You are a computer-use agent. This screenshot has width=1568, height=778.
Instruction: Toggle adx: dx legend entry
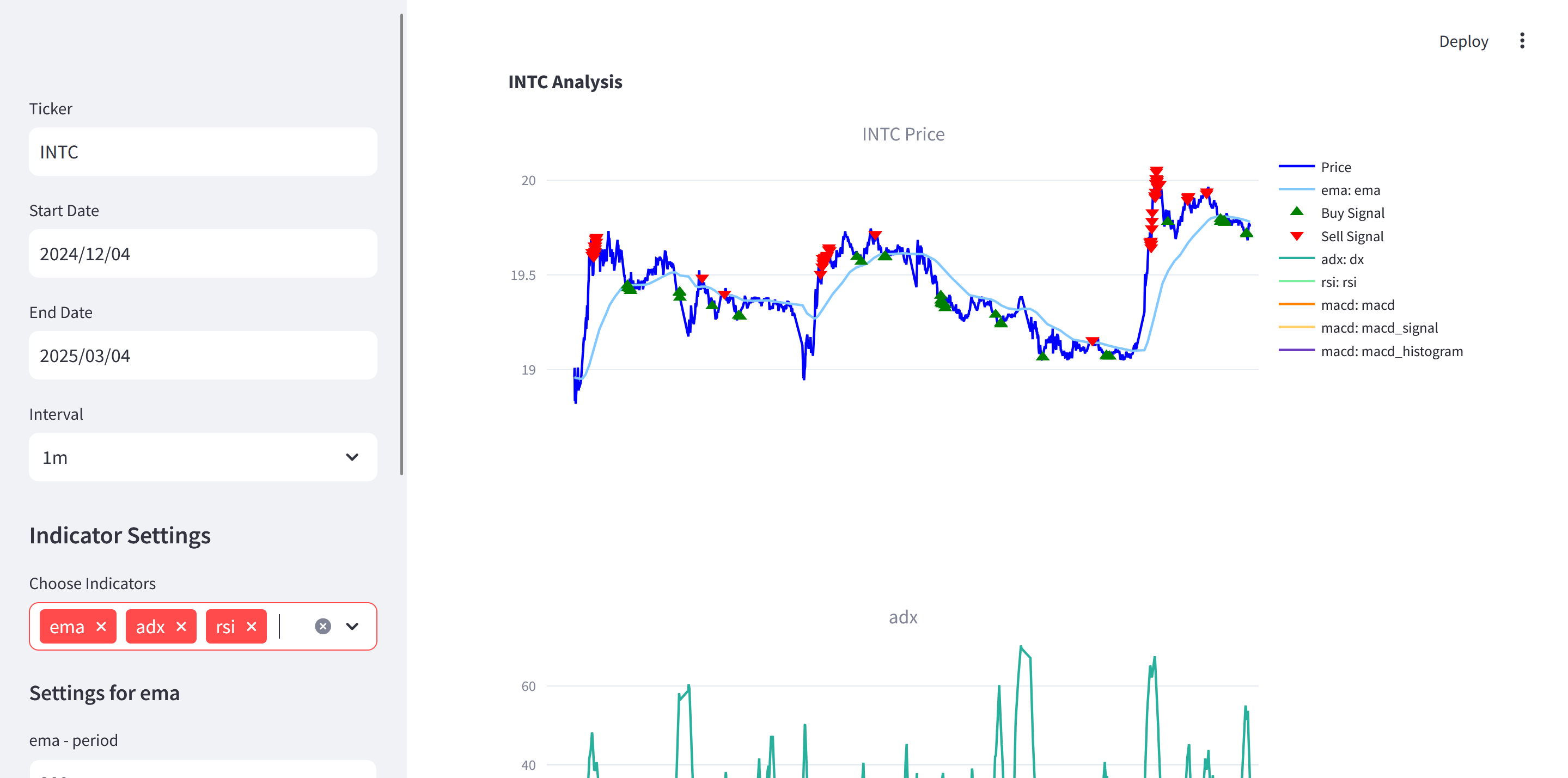1341,259
